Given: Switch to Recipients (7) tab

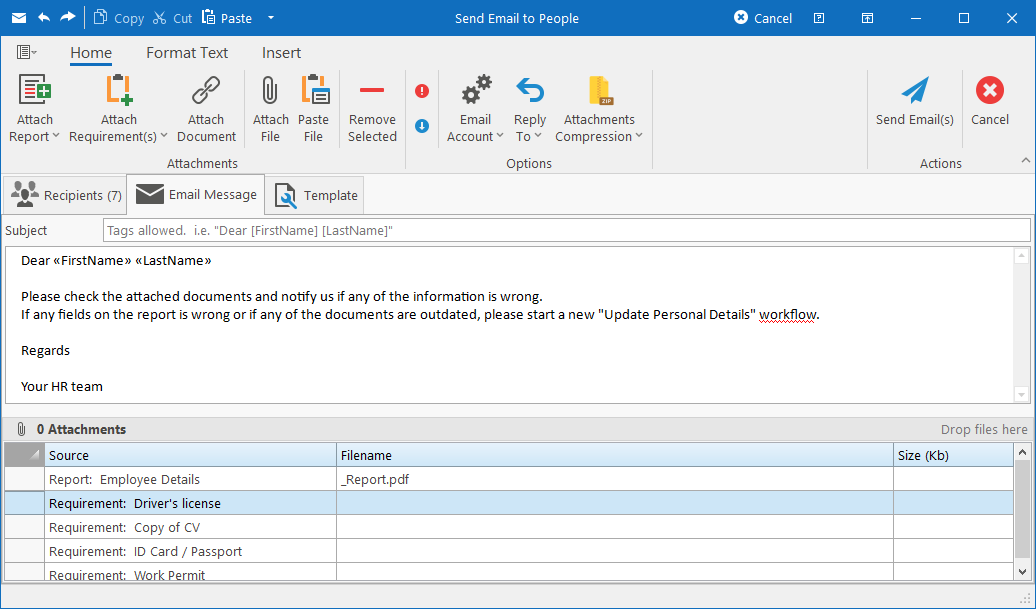Looking at the screenshot, I should [64, 195].
